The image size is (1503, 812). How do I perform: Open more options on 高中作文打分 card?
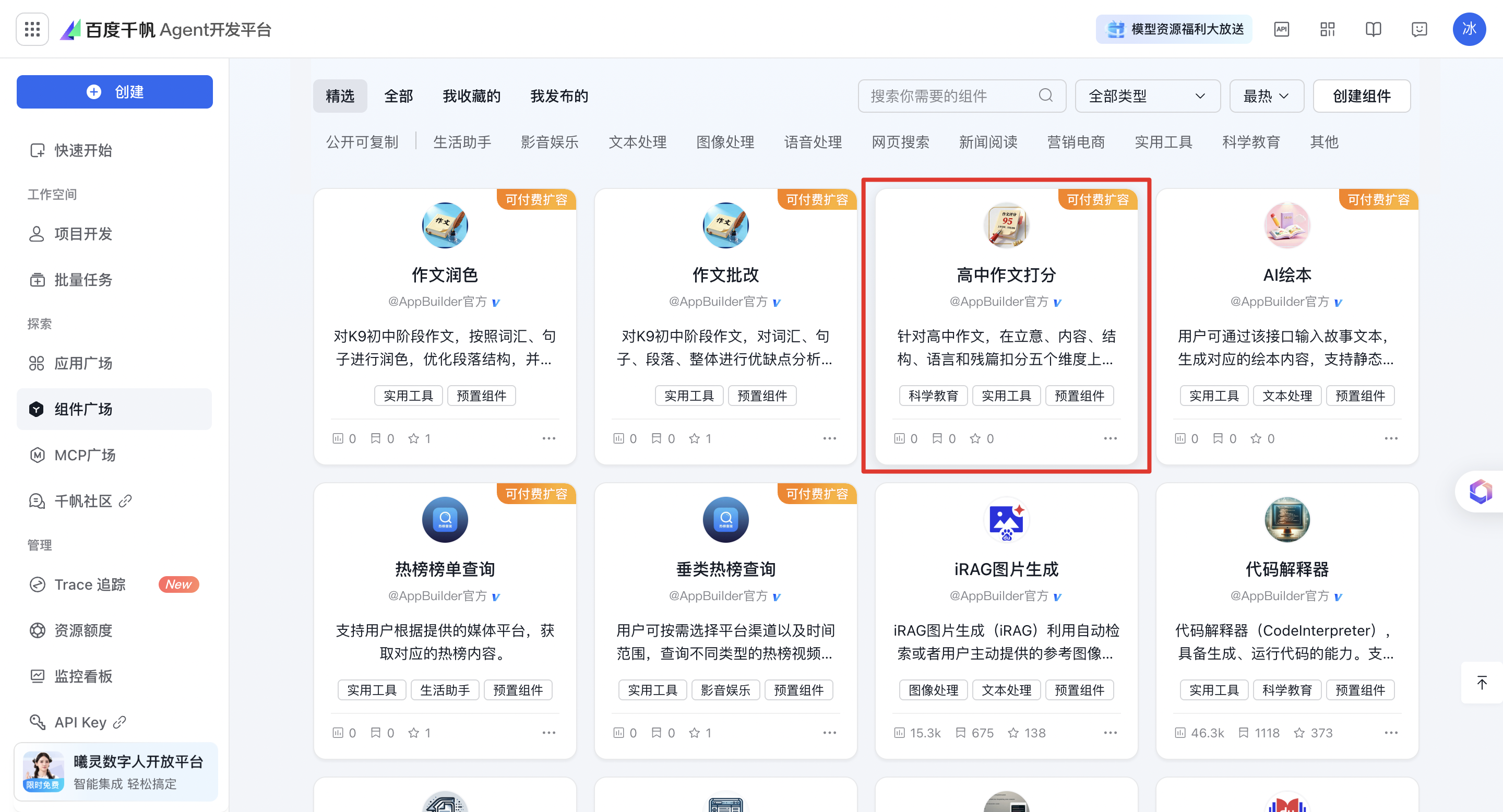pyautogui.click(x=1110, y=438)
